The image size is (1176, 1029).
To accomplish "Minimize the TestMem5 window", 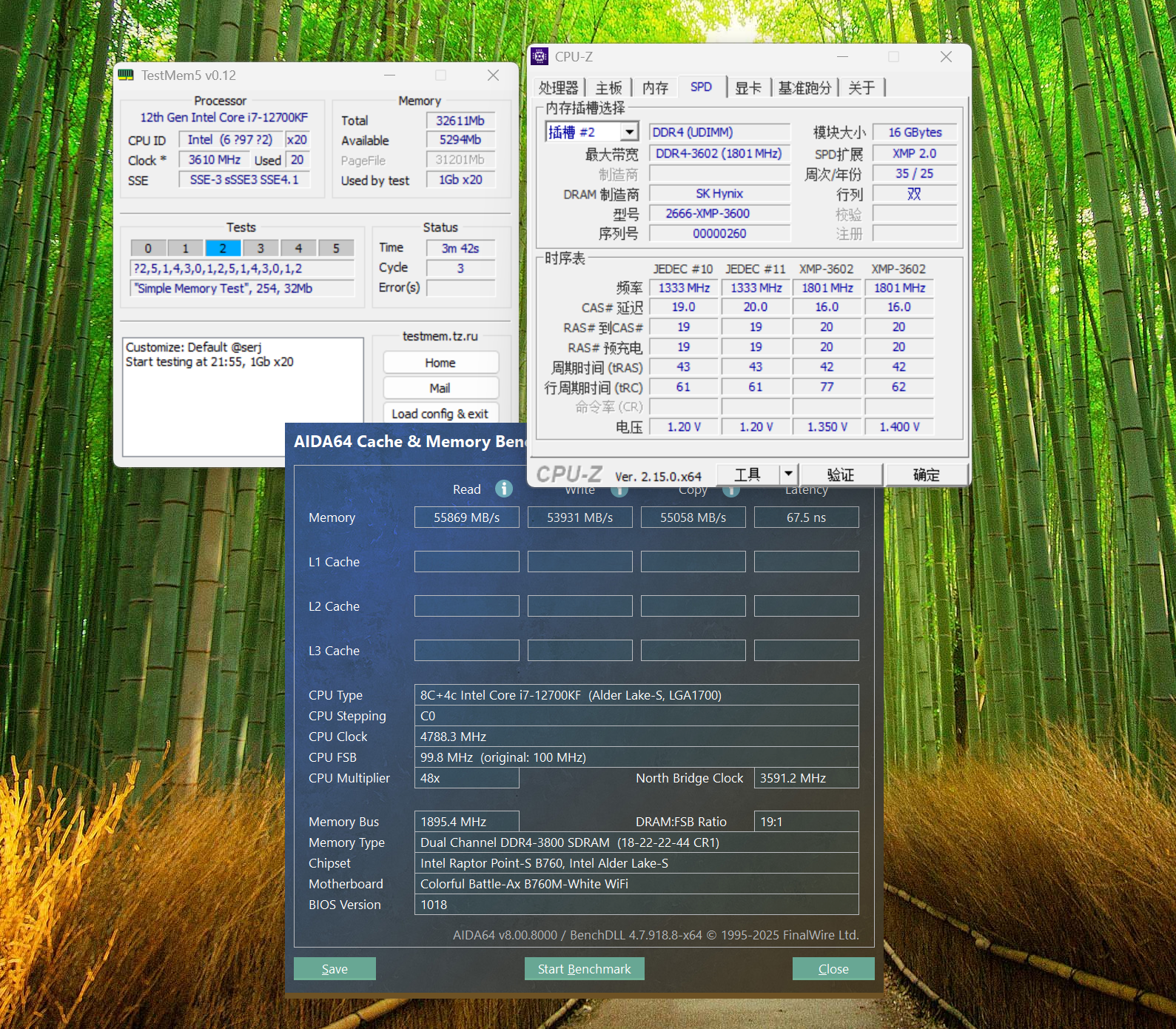I will (x=389, y=76).
